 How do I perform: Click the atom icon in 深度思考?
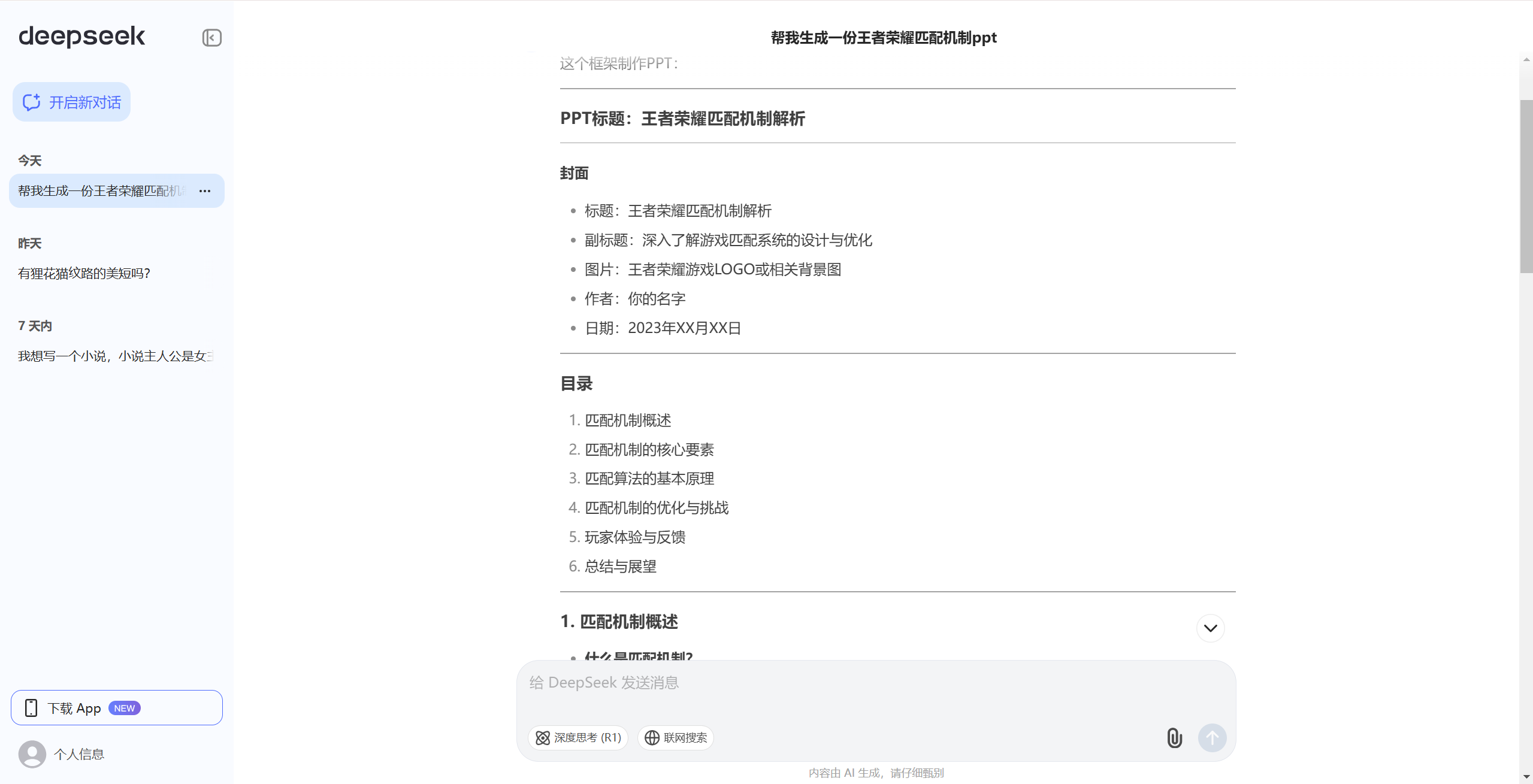(x=543, y=738)
